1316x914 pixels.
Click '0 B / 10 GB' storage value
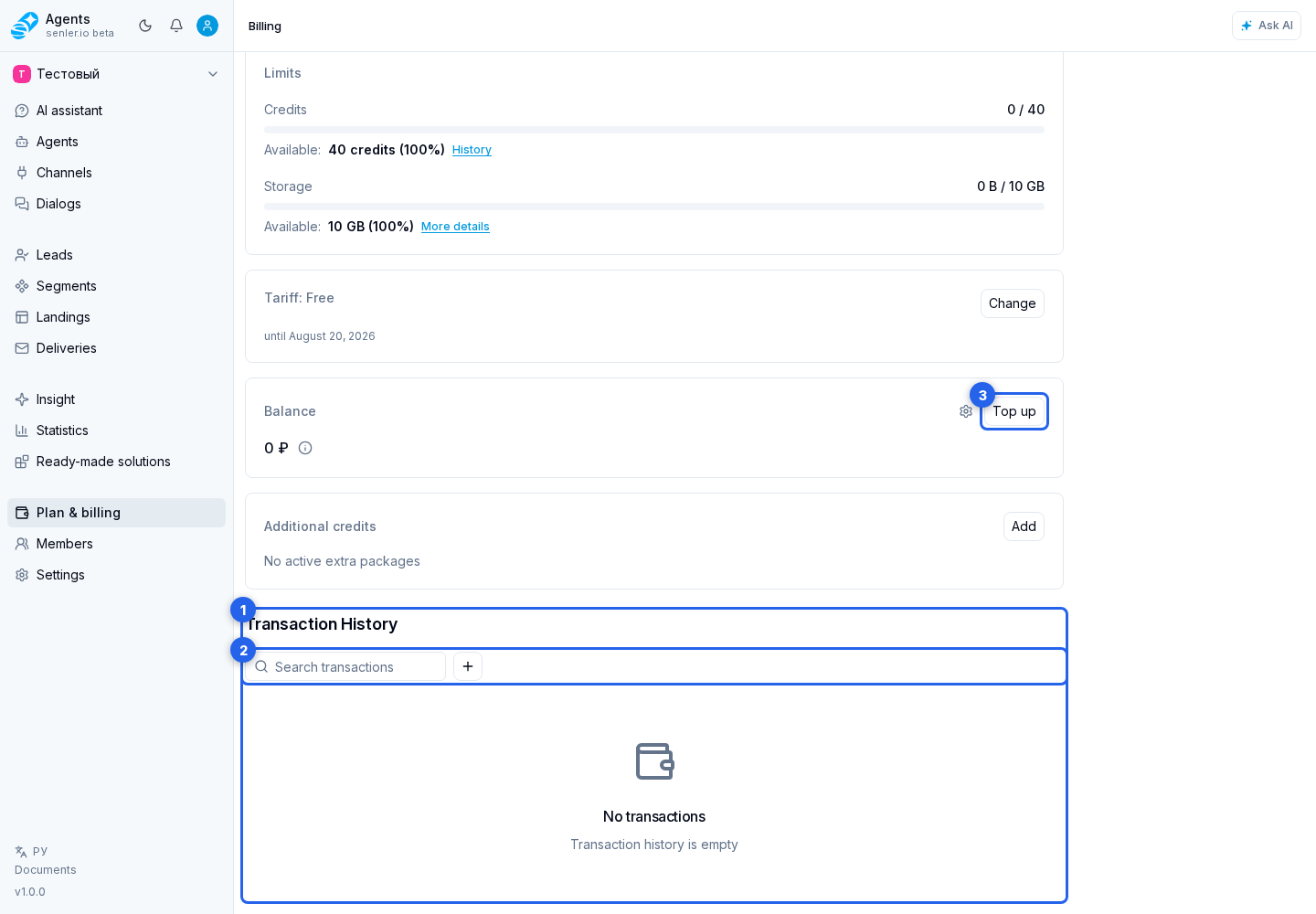point(1011,186)
